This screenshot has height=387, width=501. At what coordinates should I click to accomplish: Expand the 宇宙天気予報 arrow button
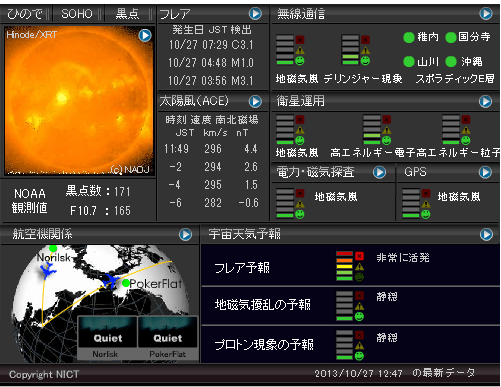coord(486,234)
